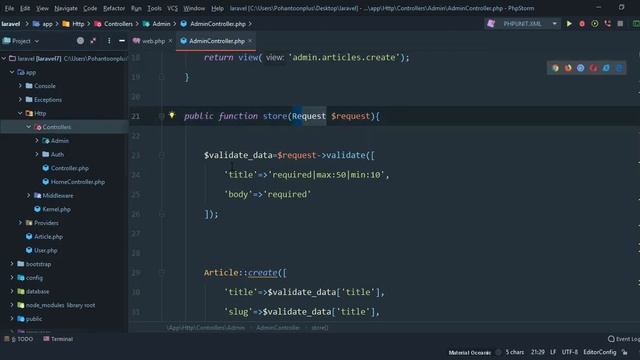Run with coverage icon in the toolbar
Screen dimensions: 640x360
click(595, 24)
